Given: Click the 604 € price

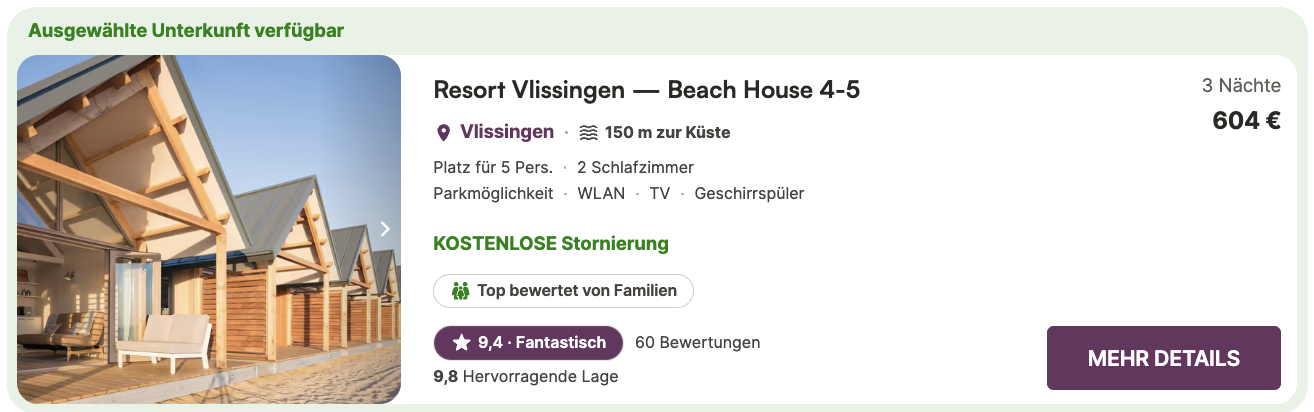Looking at the screenshot, I should click(1246, 121).
